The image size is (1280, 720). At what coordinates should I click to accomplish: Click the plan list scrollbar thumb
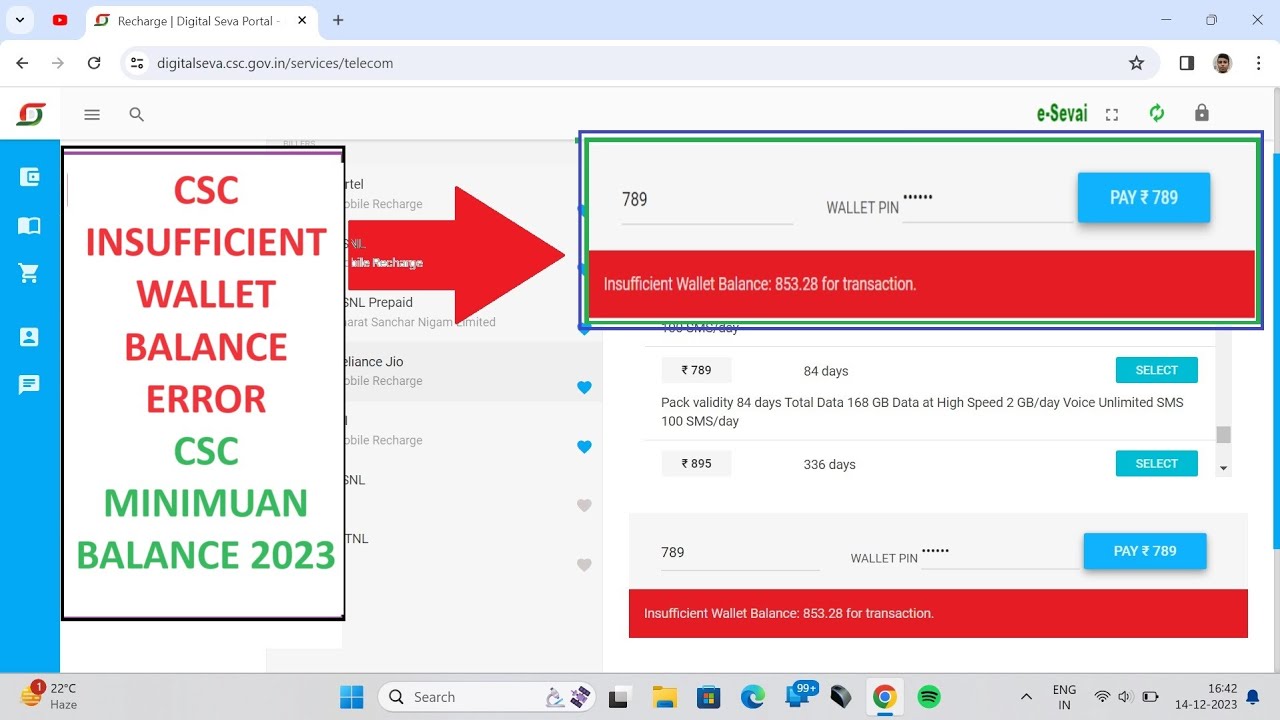[1223, 434]
